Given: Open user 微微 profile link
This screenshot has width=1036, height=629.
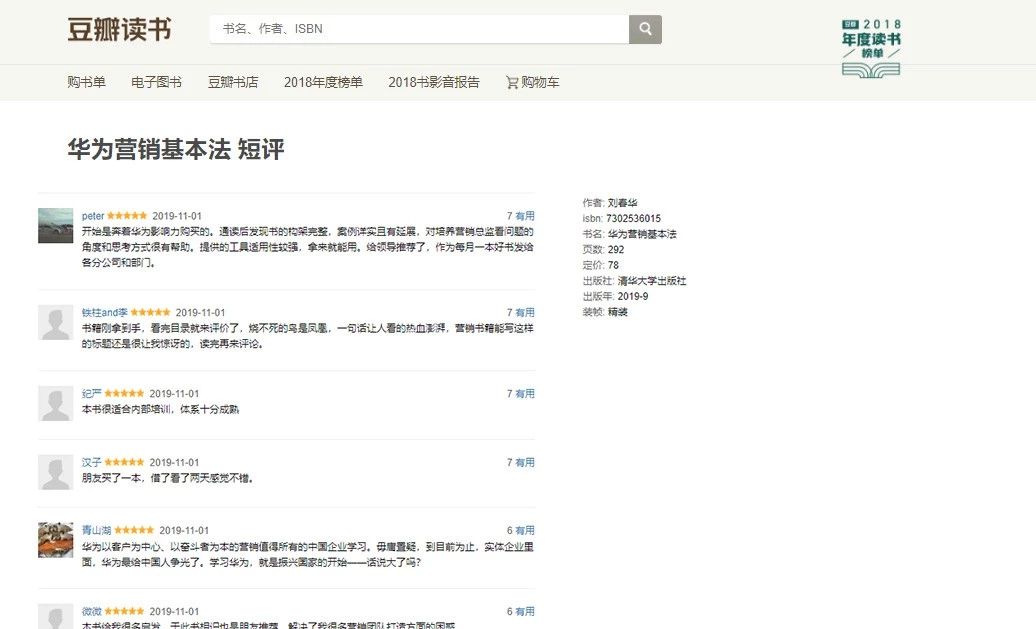Looking at the screenshot, I should [92, 612].
